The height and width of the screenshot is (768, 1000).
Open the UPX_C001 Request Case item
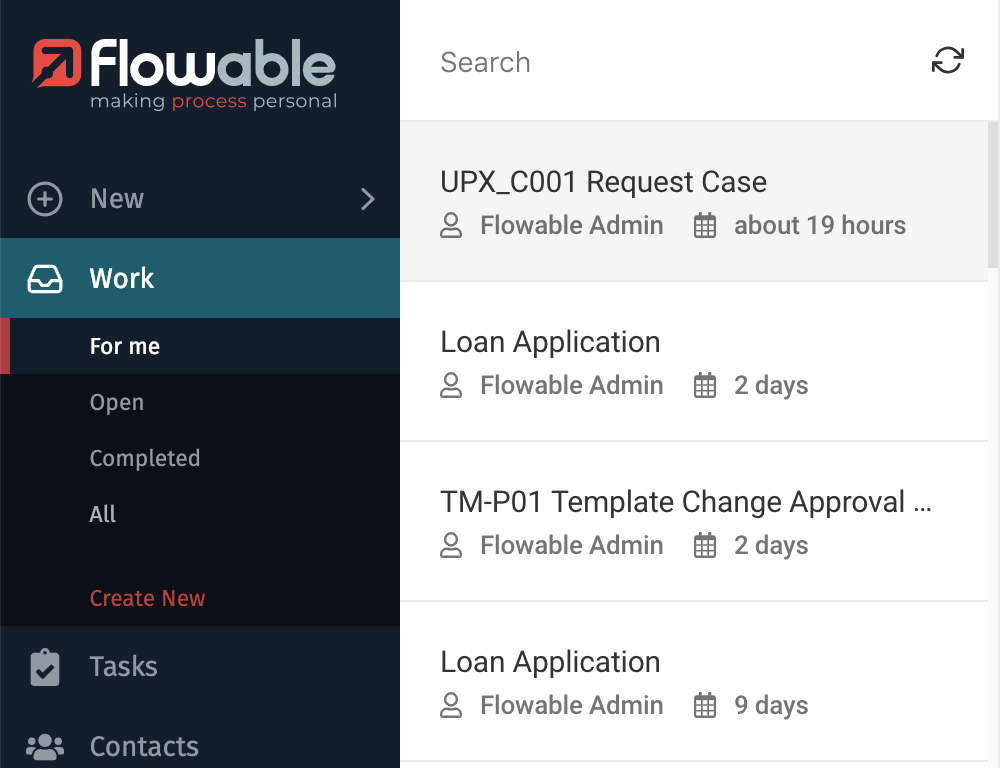pyautogui.click(x=603, y=183)
